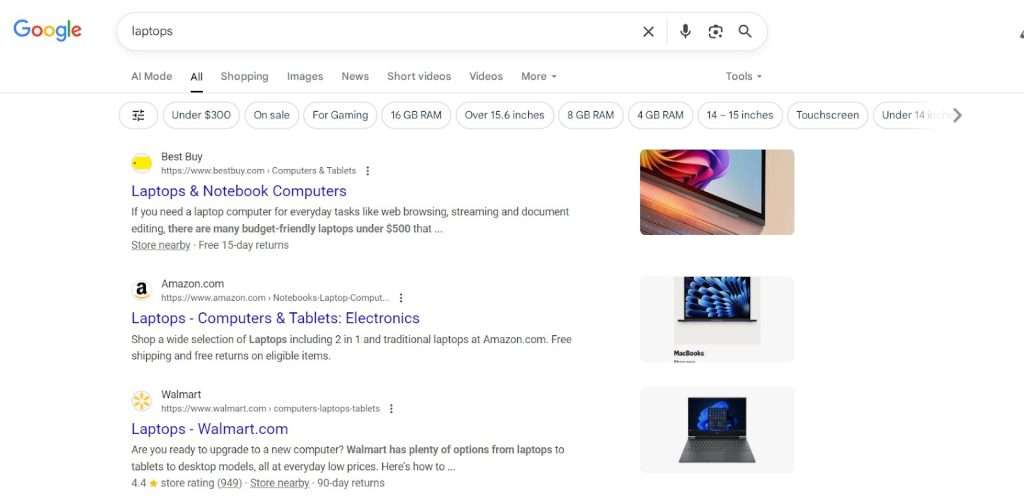Click the Walmart favicon
The image size is (1024, 503).
[142, 401]
